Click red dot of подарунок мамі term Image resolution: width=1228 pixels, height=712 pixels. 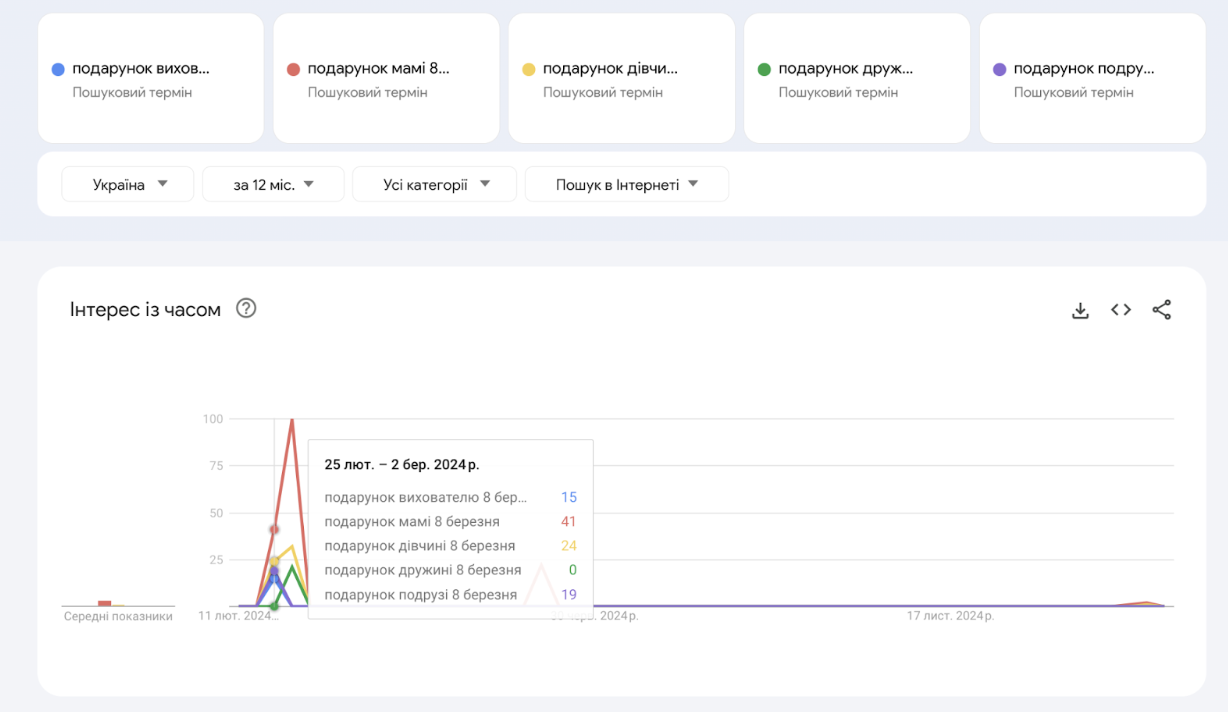293,69
